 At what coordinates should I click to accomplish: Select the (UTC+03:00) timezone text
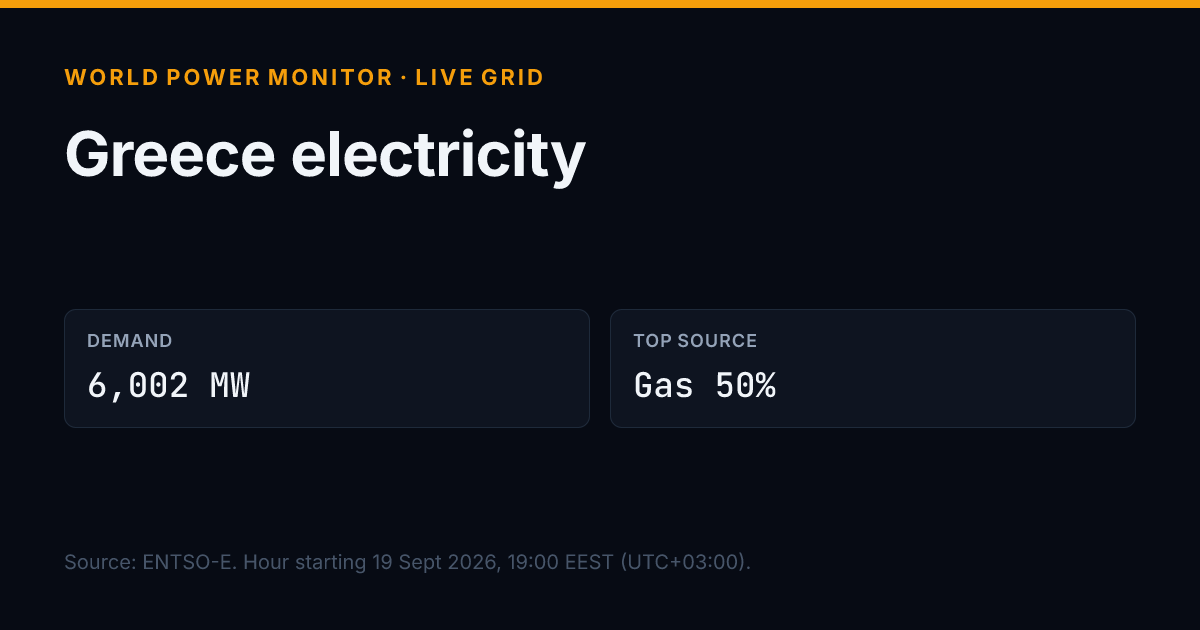pyautogui.click(x=686, y=562)
